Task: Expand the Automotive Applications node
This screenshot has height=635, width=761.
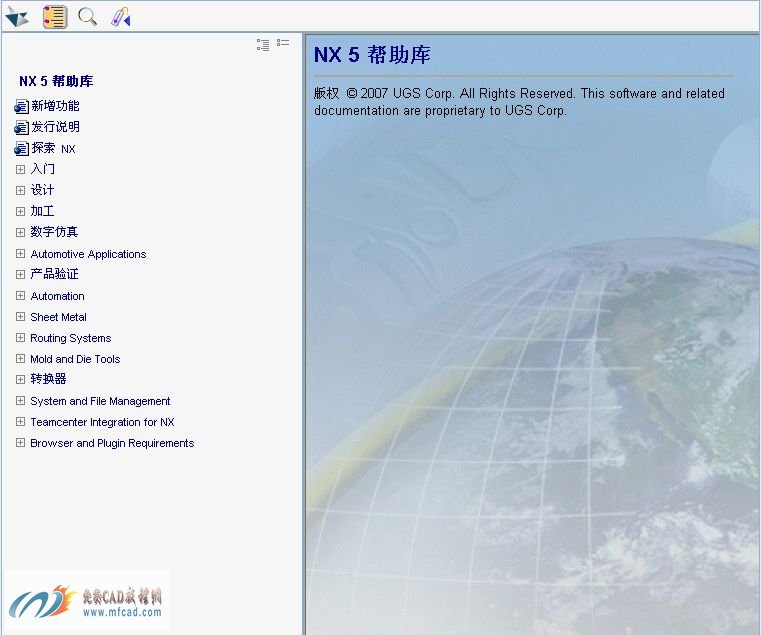Action: tap(20, 253)
